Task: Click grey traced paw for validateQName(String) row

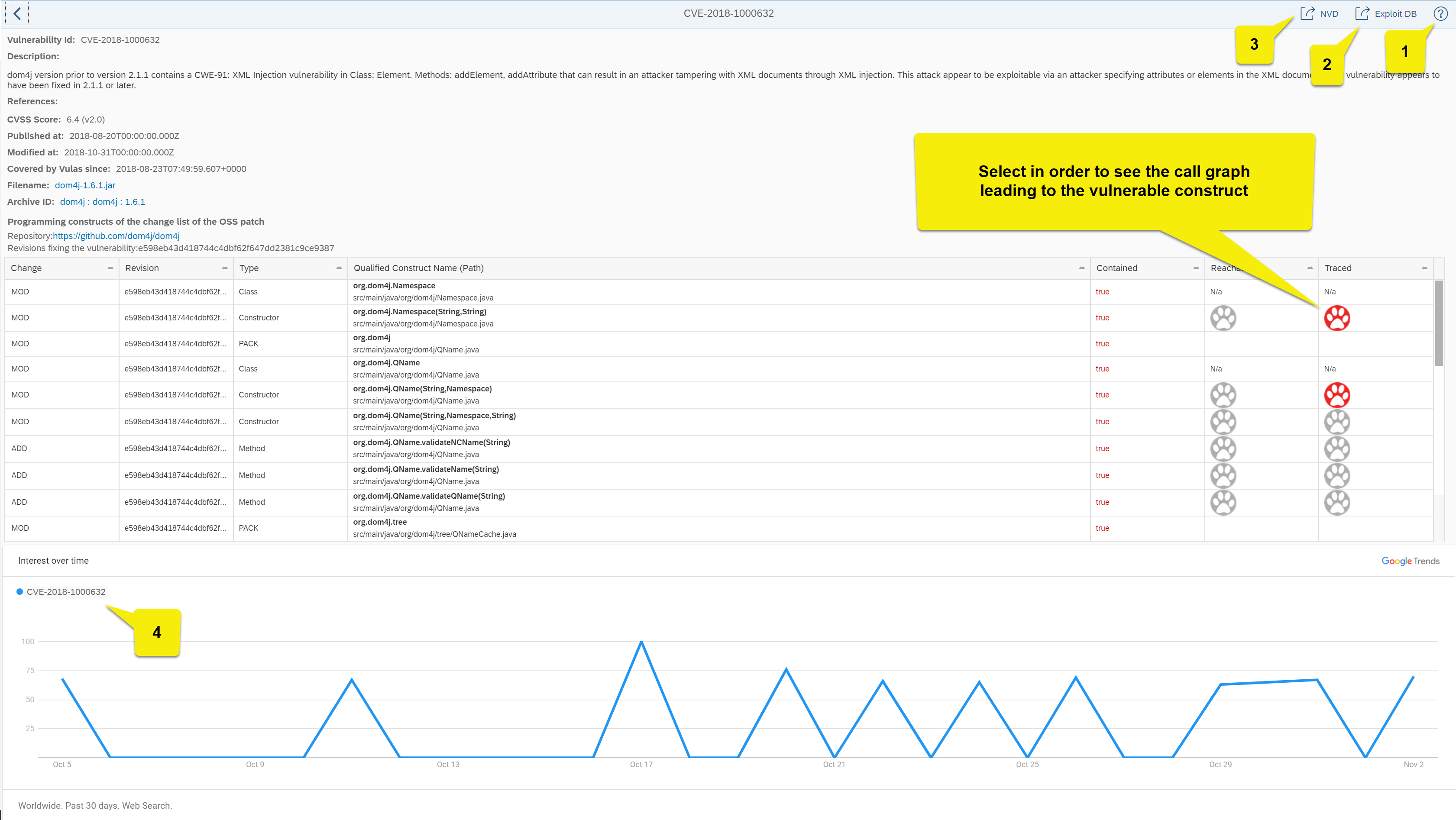Action: (x=1337, y=502)
